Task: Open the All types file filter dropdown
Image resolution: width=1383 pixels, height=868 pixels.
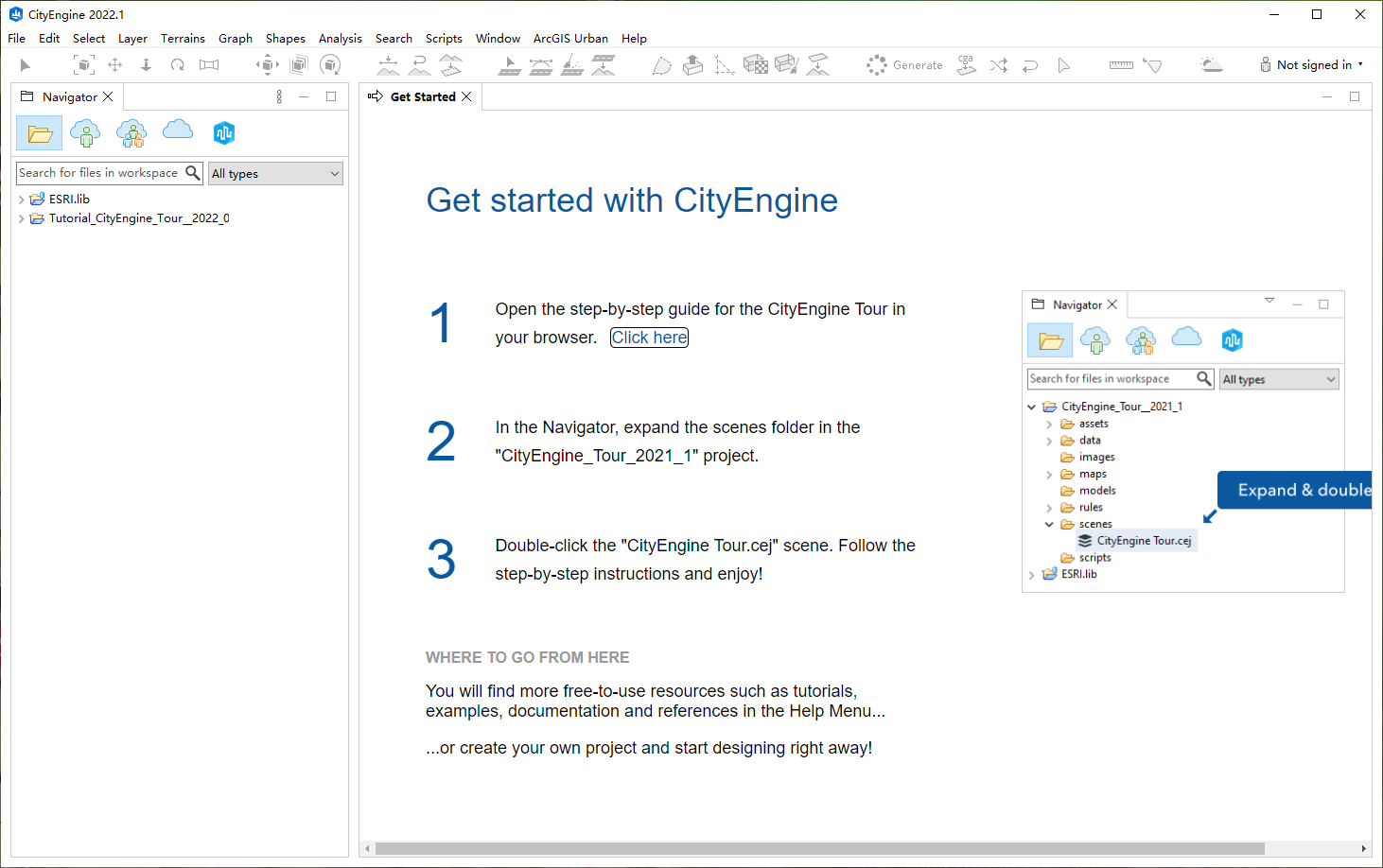Action: pos(274,173)
